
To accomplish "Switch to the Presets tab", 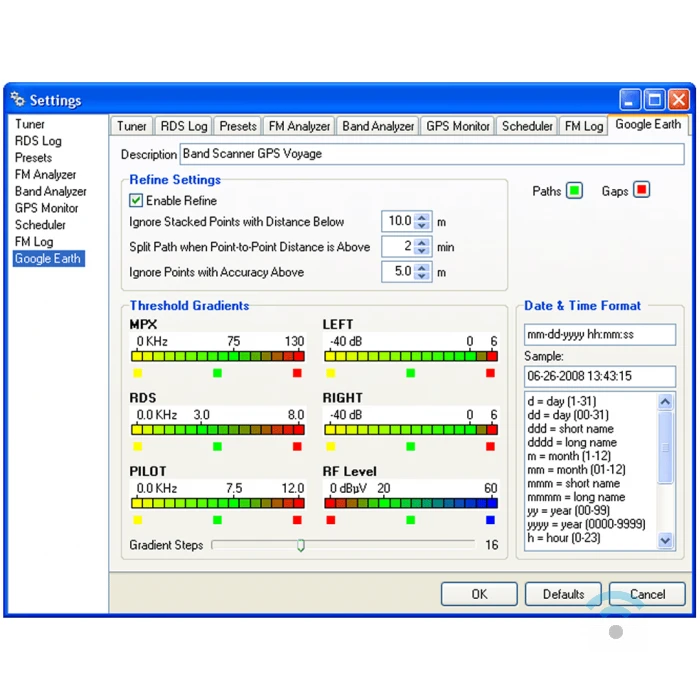I will [x=238, y=126].
